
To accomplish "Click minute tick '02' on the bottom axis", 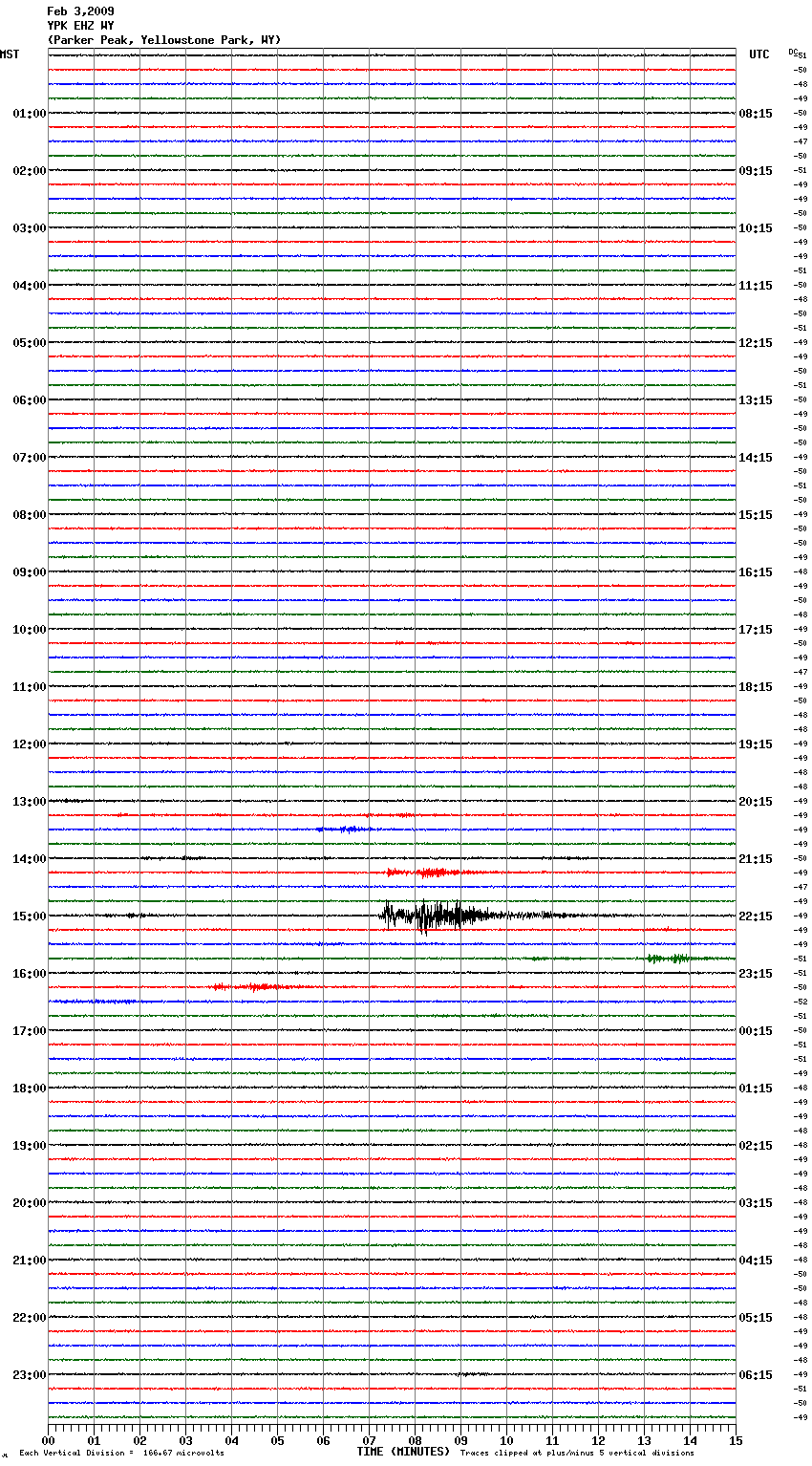I will click(139, 1440).
